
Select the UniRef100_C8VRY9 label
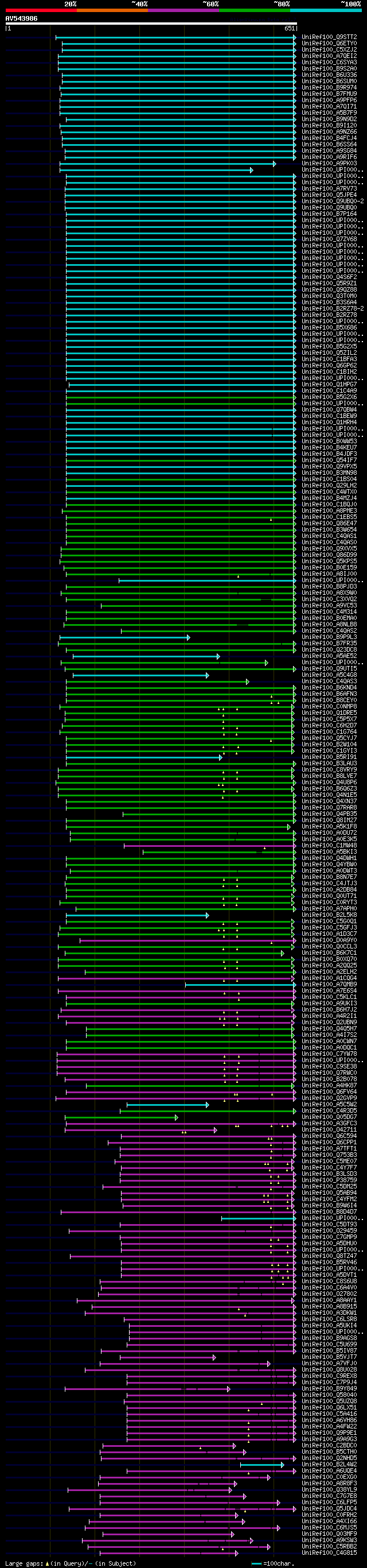coord(329,770)
